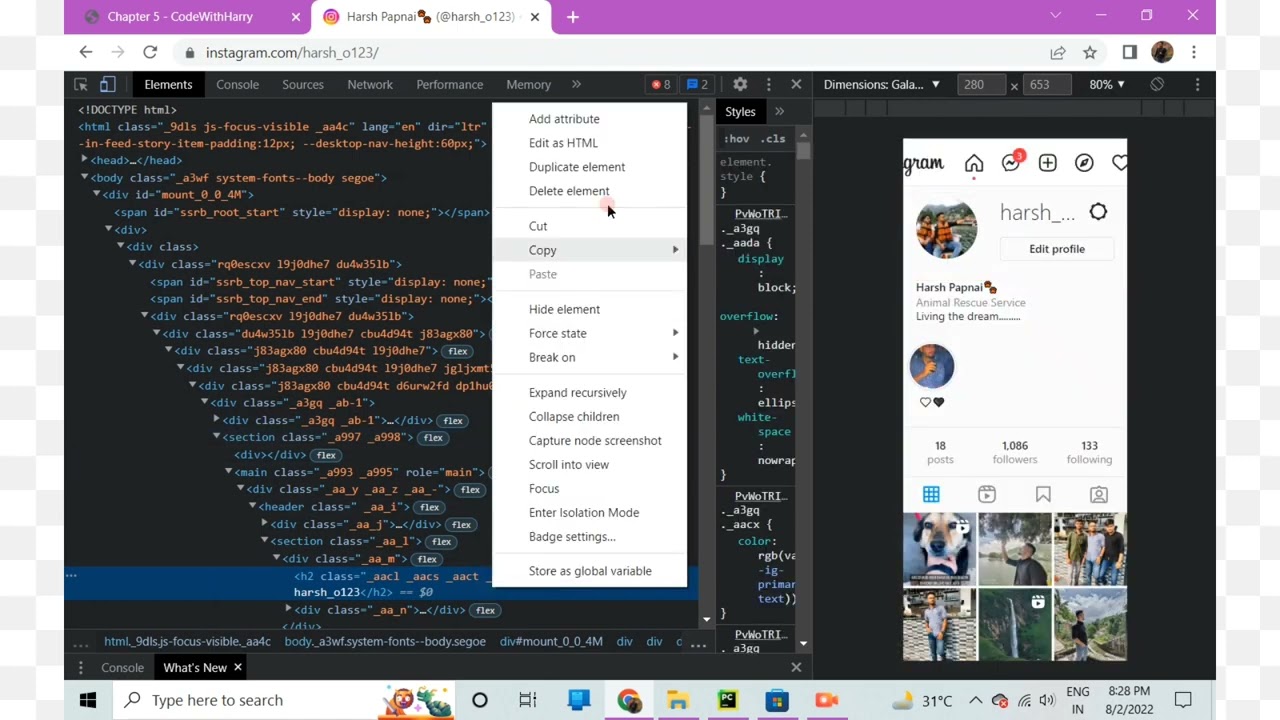Open the DevTools error count badge
Image resolution: width=1280 pixels, height=720 pixels.
pos(661,84)
